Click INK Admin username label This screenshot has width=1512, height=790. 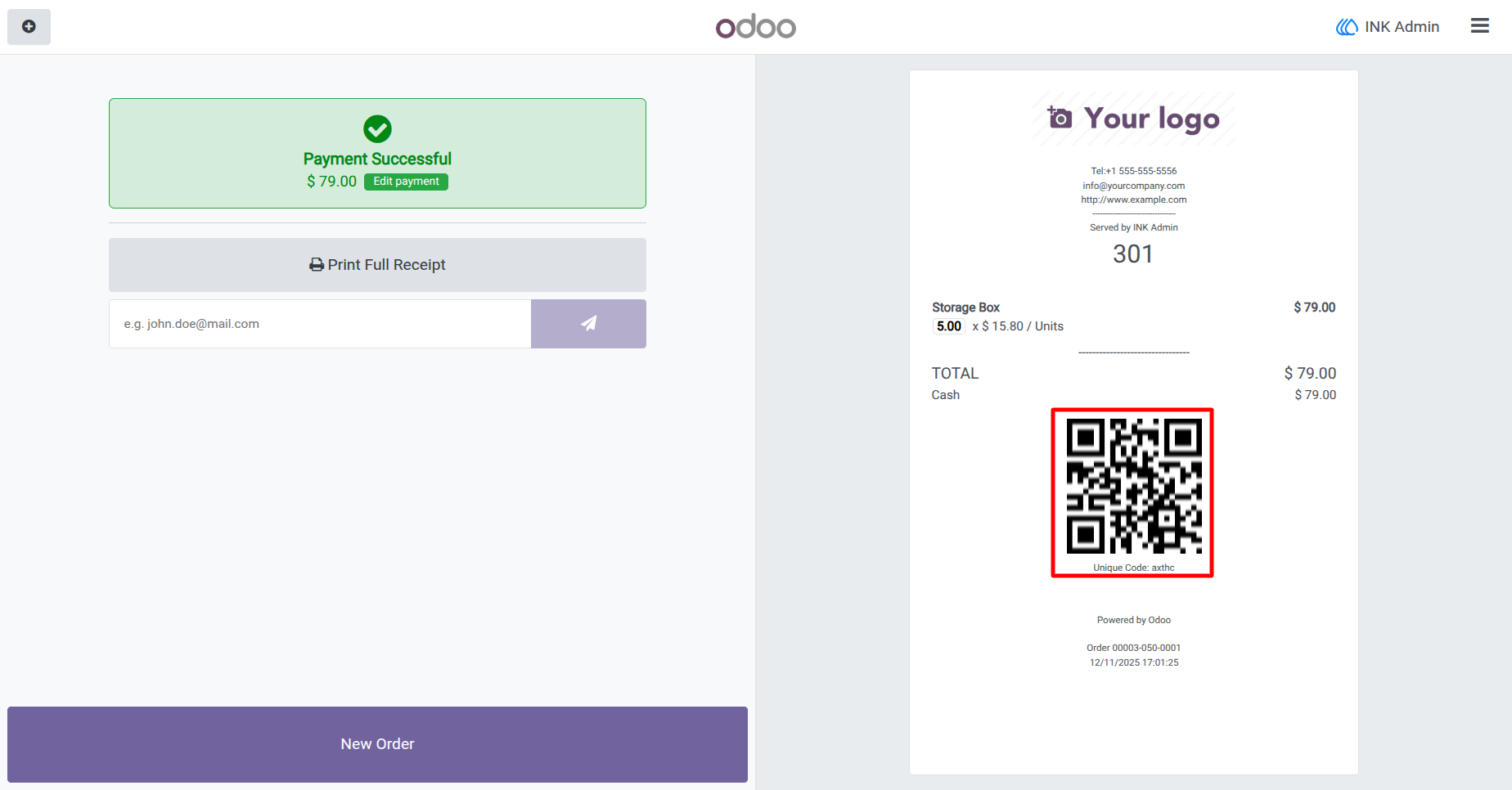(x=1402, y=27)
